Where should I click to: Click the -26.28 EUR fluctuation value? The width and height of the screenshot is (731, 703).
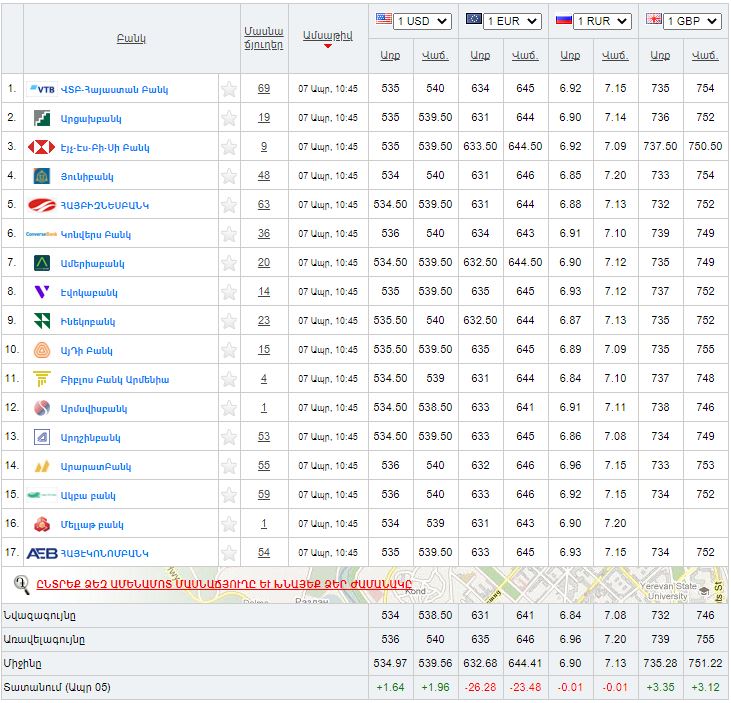[x=480, y=688]
